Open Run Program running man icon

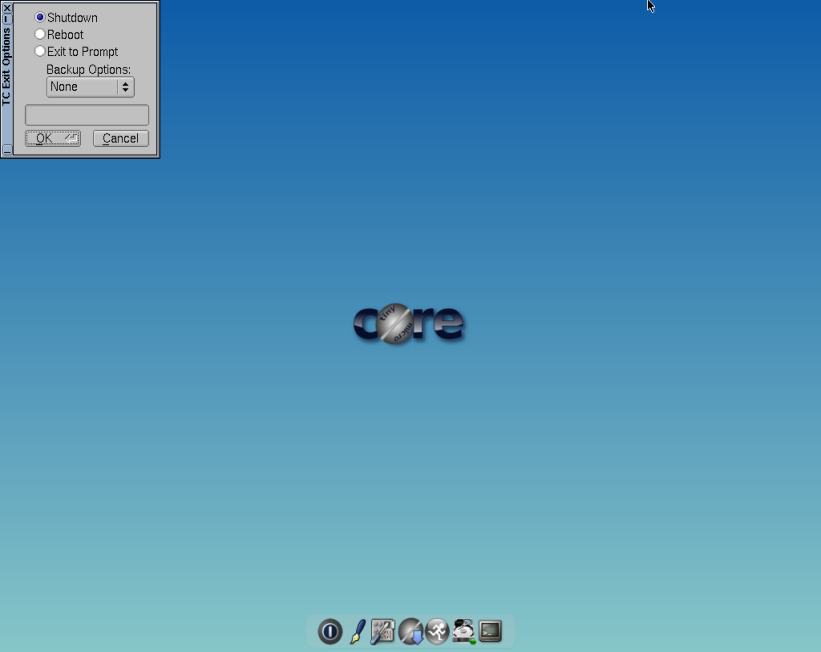tap(437, 631)
